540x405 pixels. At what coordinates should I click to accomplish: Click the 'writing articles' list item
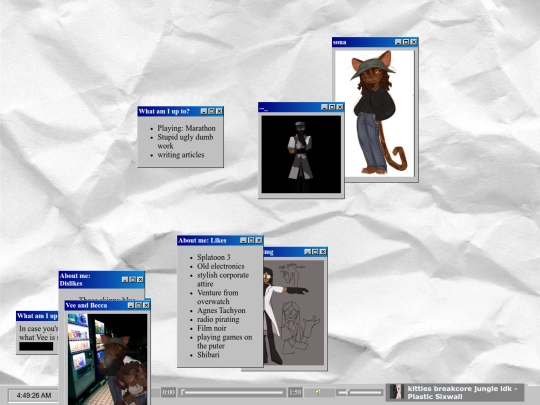point(181,155)
